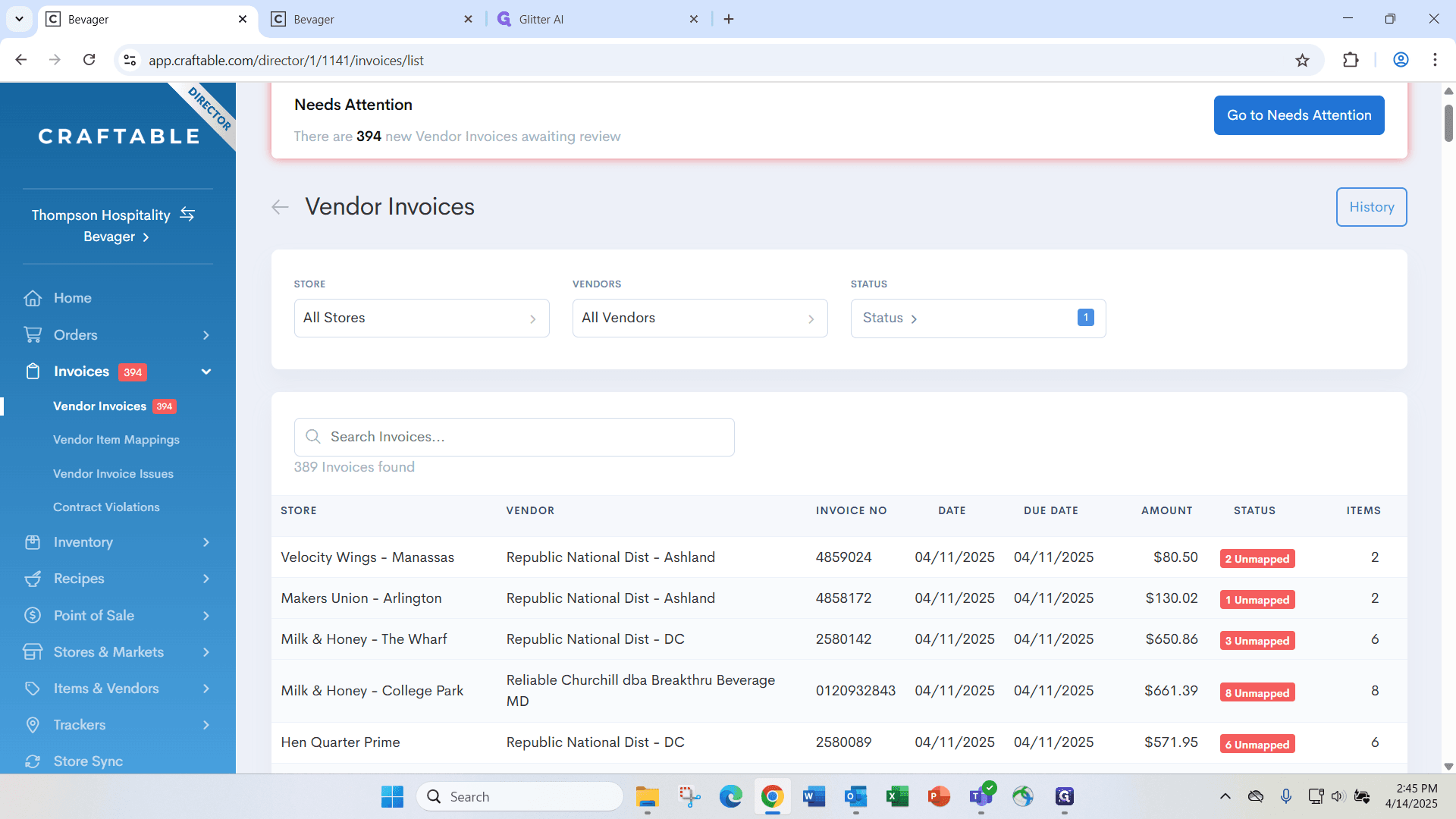The width and height of the screenshot is (1456, 819).
Task: Click the Bevager link under Thompson Hospitality
Action: pyautogui.click(x=116, y=237)
